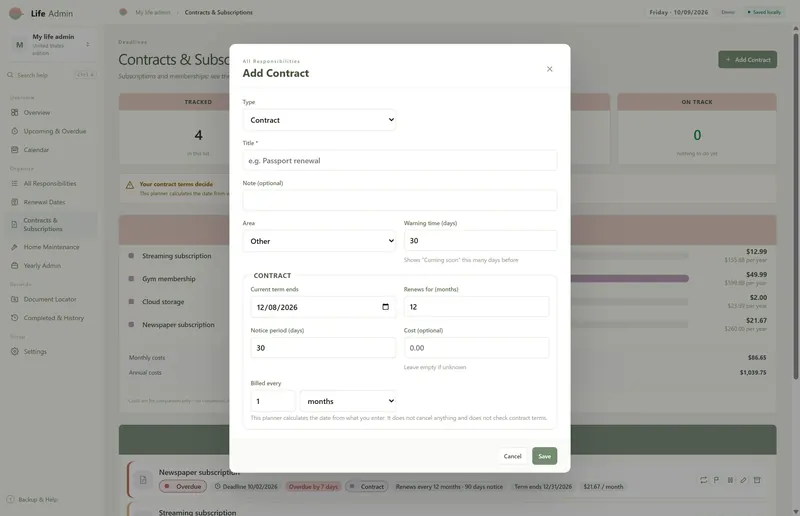Screen dimensions: 800x516
Task: Click the Gym membership cost bar
Action: 630,279
